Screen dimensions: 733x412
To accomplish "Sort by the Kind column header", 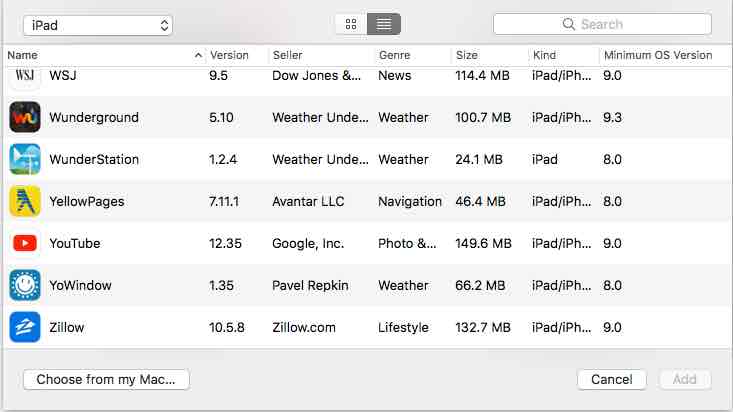I will point(545,55).
